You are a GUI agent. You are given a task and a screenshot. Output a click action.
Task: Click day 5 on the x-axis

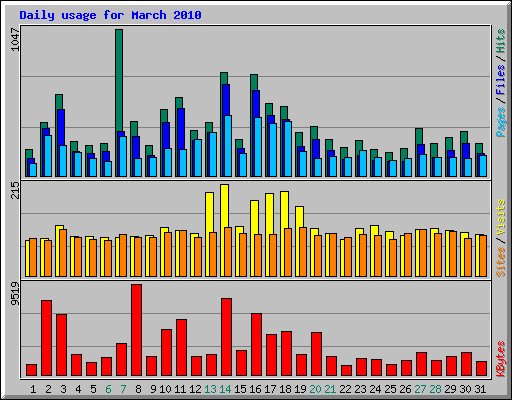point(93,389)
